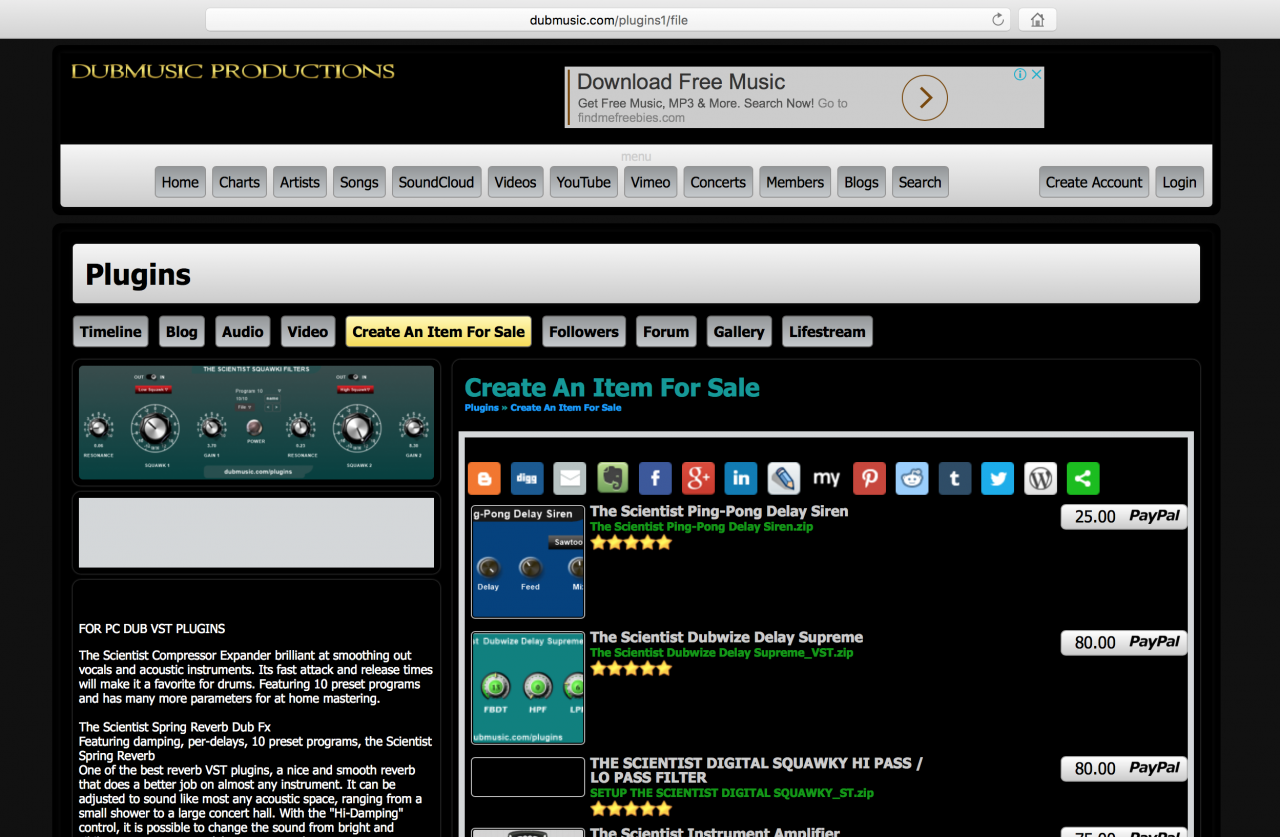This screenshot has height=837, width=1280.
Task: Share the page on Google Plus
Action: [698, 478]
